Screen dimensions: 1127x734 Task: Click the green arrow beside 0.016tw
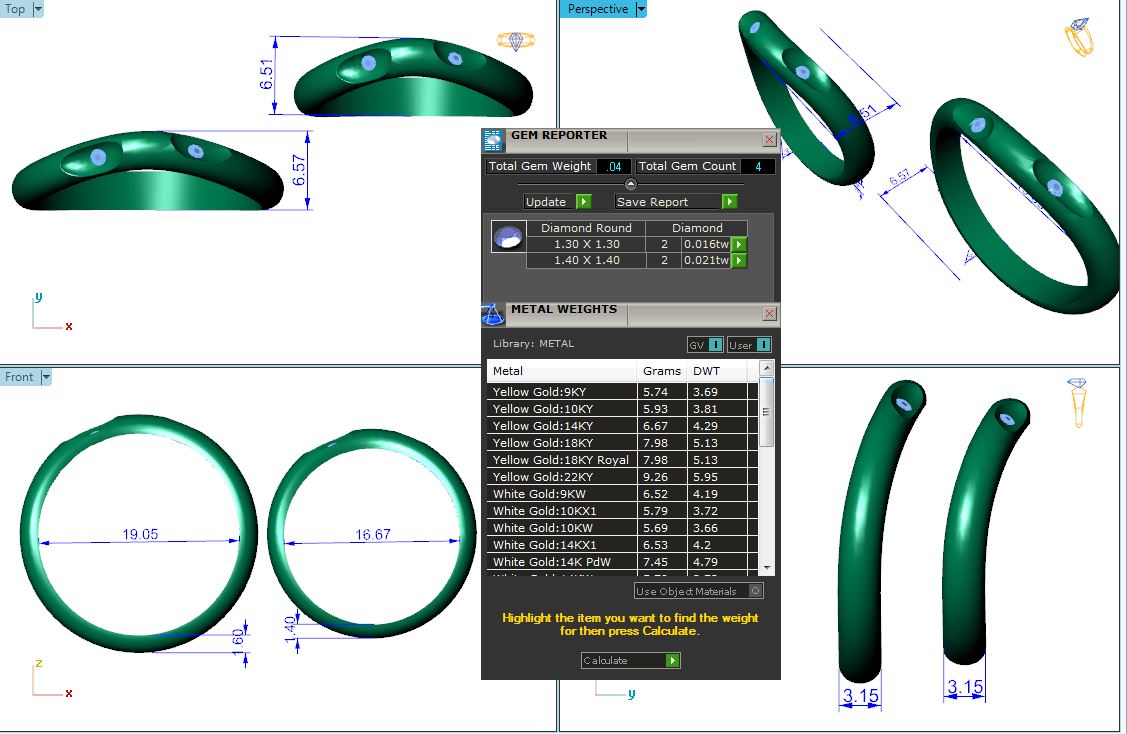pyautogui.click(x=739, y=244)
